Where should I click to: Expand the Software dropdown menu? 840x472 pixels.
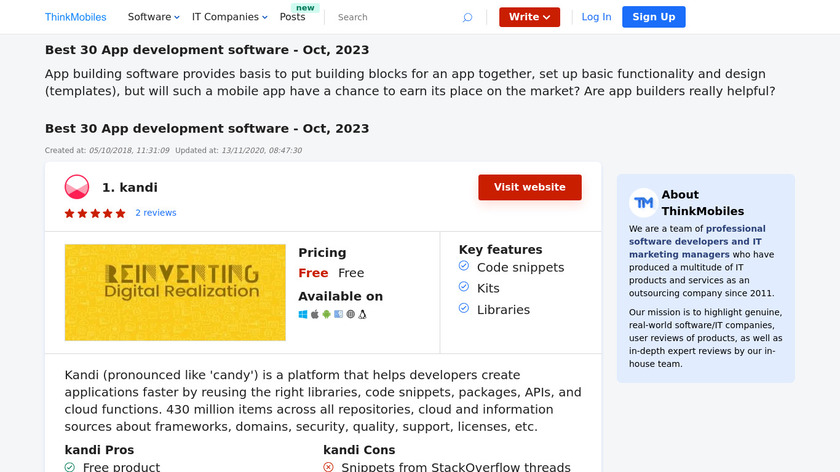(154, 17)
